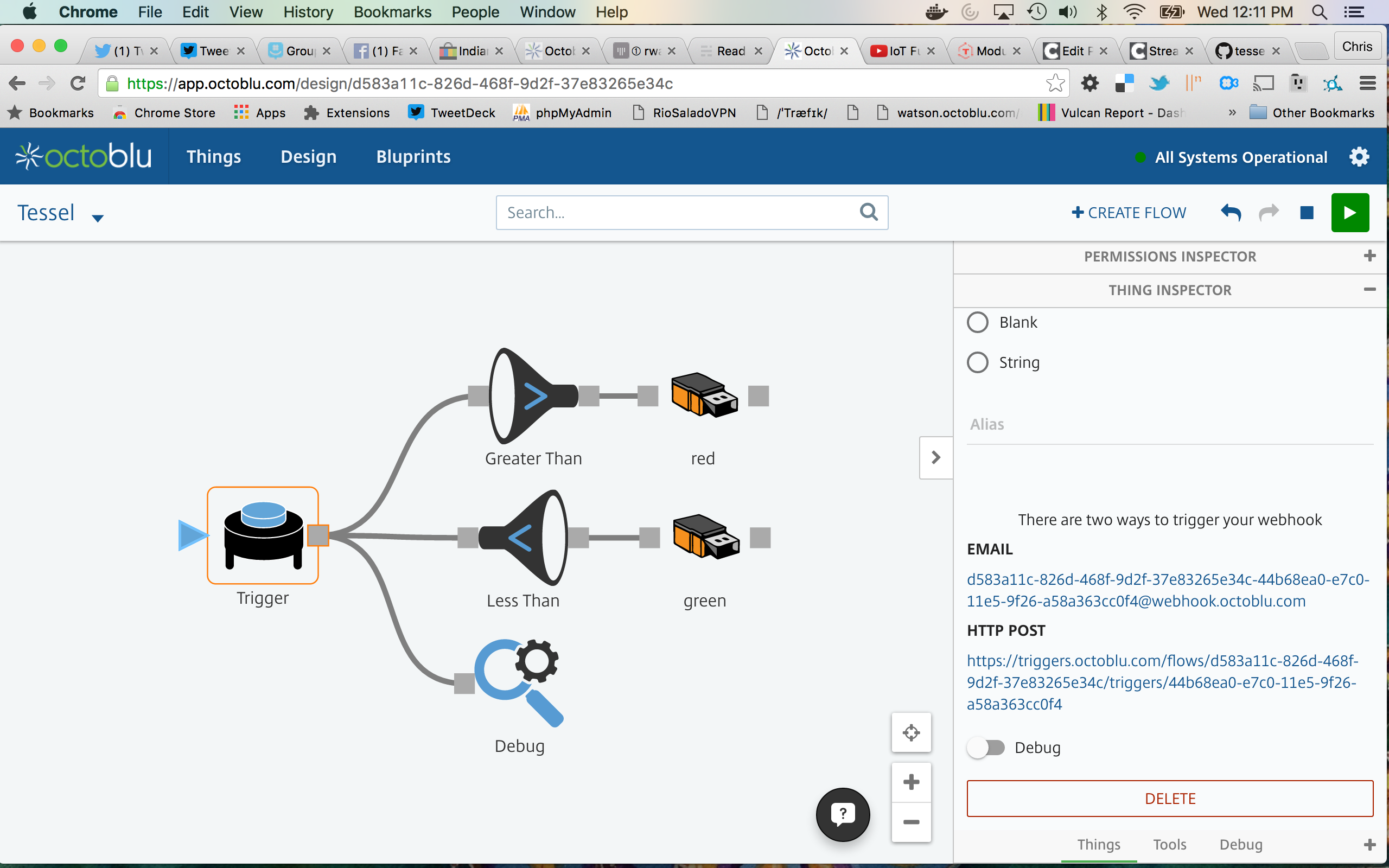Viewport: 1389px width, 868px height.
Task: Select the Debug magnifier node
Action: tap(519, 682)
